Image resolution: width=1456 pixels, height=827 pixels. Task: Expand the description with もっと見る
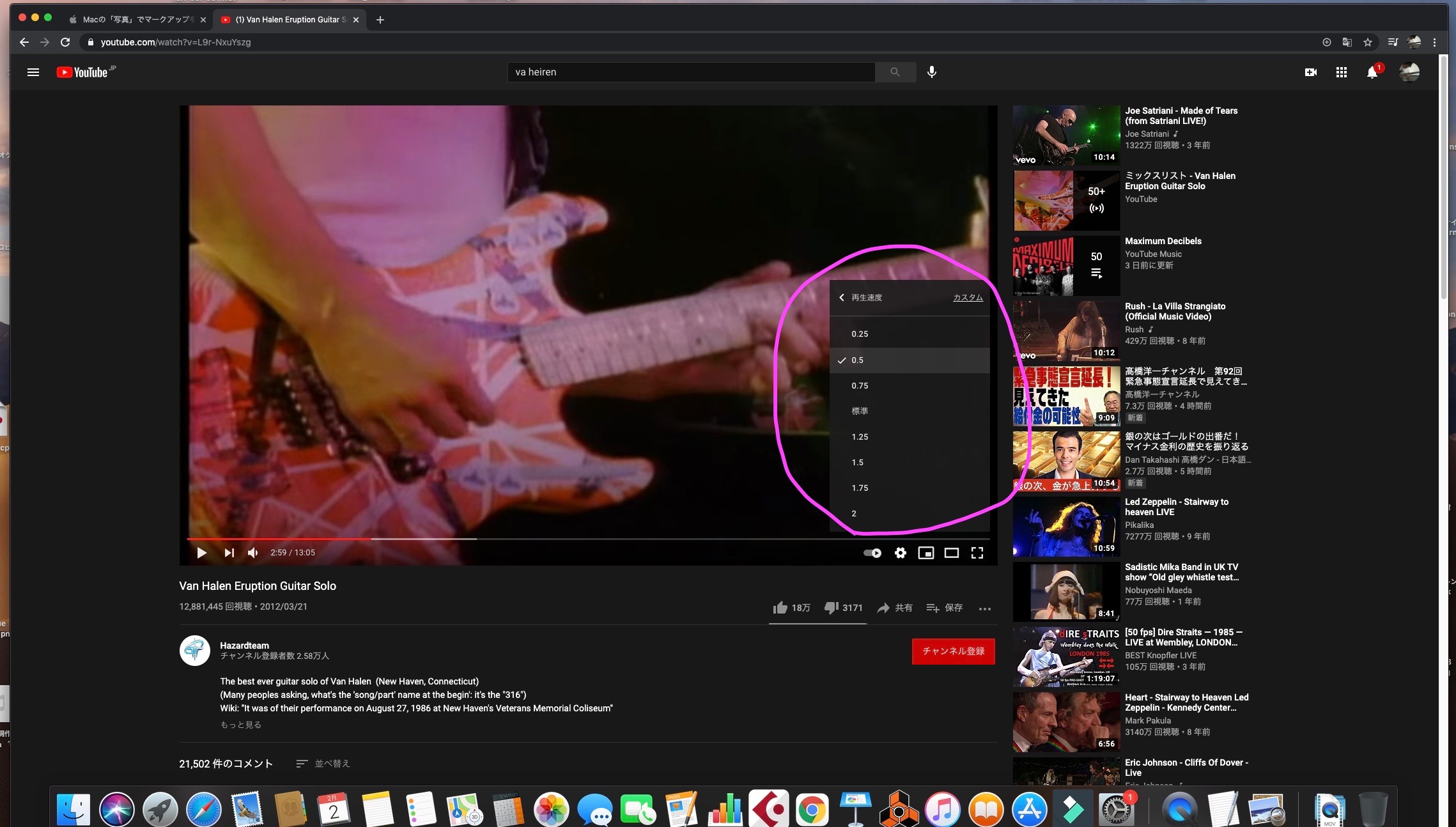(x=240, y=725)
